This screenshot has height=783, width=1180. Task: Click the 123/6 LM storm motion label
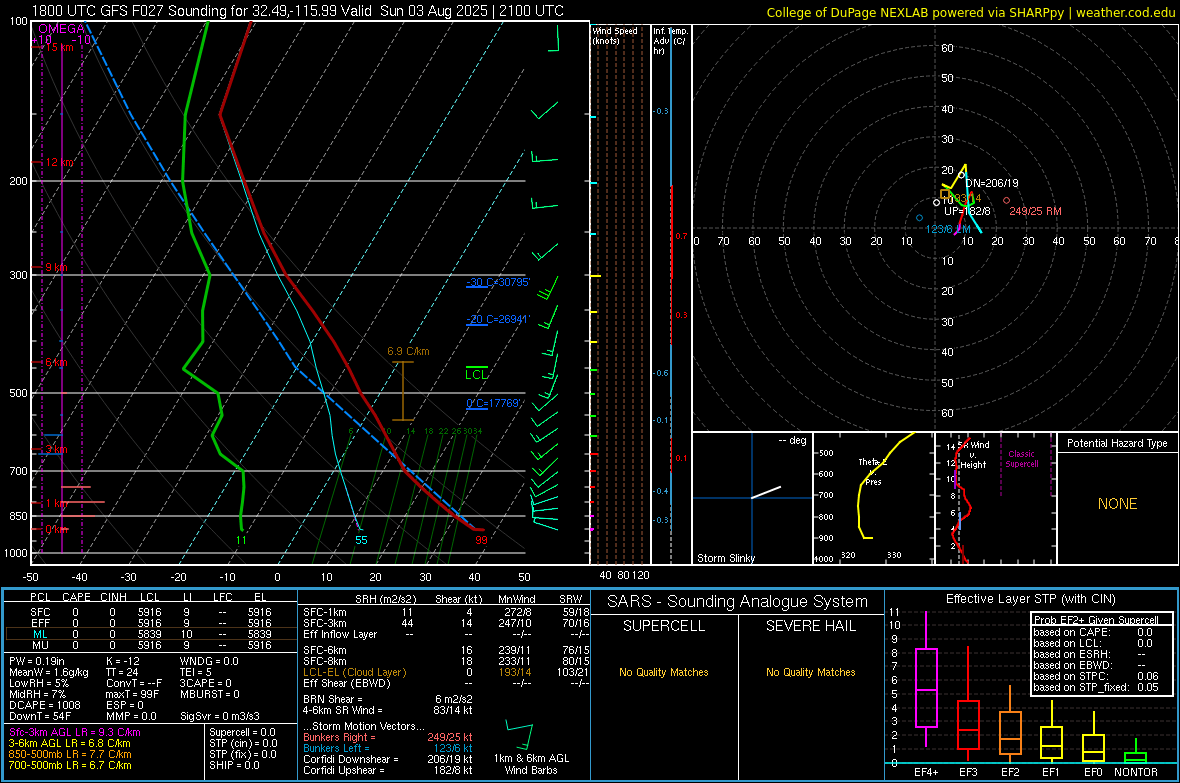[x=947, y=229]
